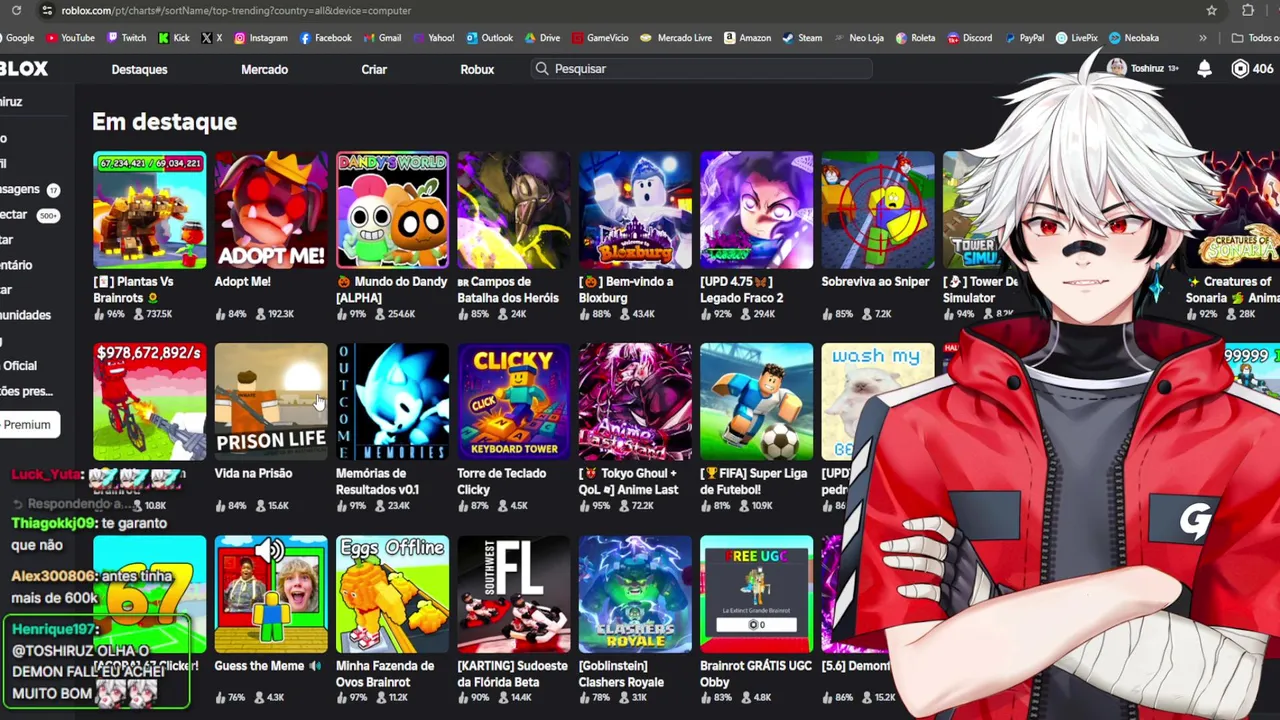
Task: Open the YouTube bookmark
Action: pyautogui.click(x=70, y=38)
